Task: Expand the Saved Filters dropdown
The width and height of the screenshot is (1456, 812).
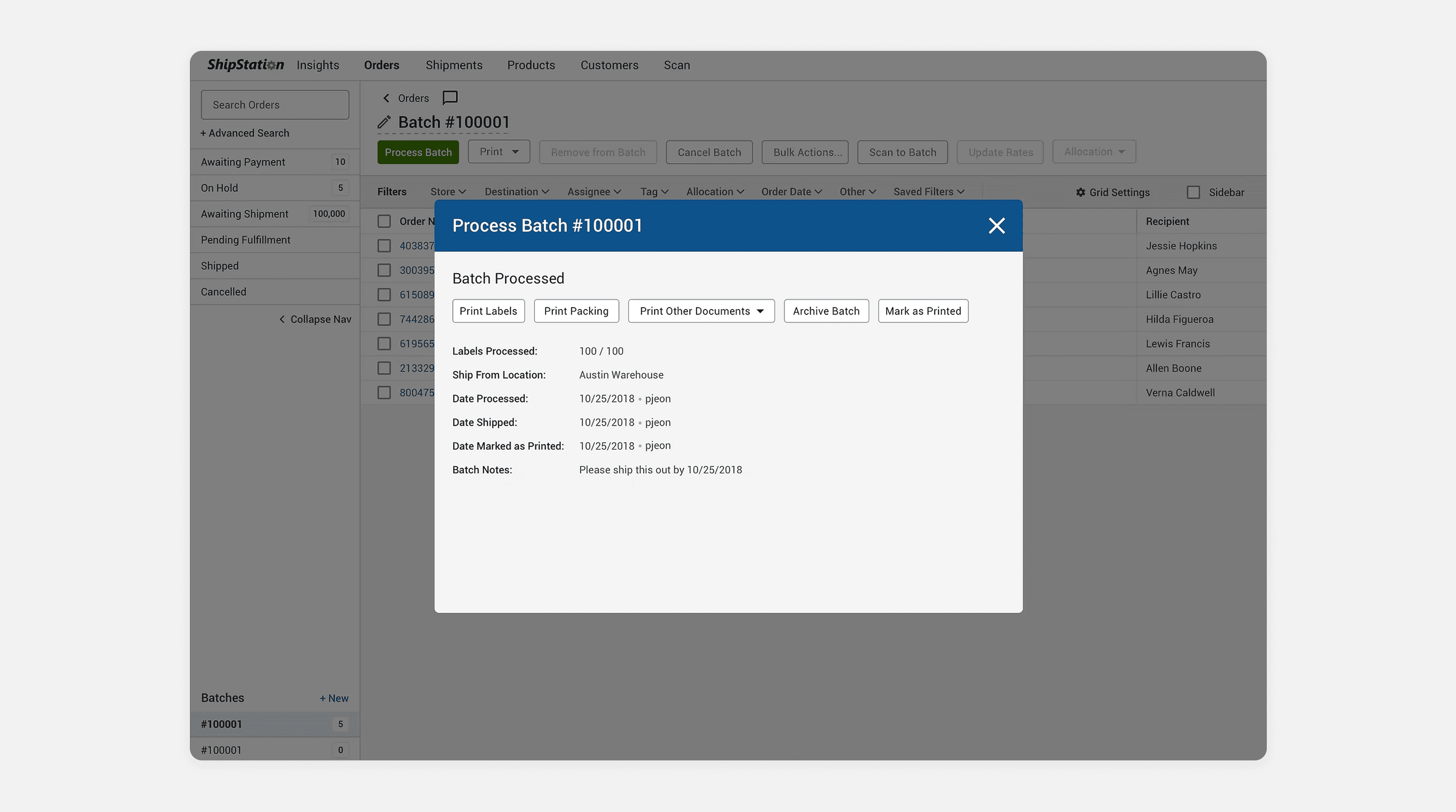Action: click(x=929, y=192)
